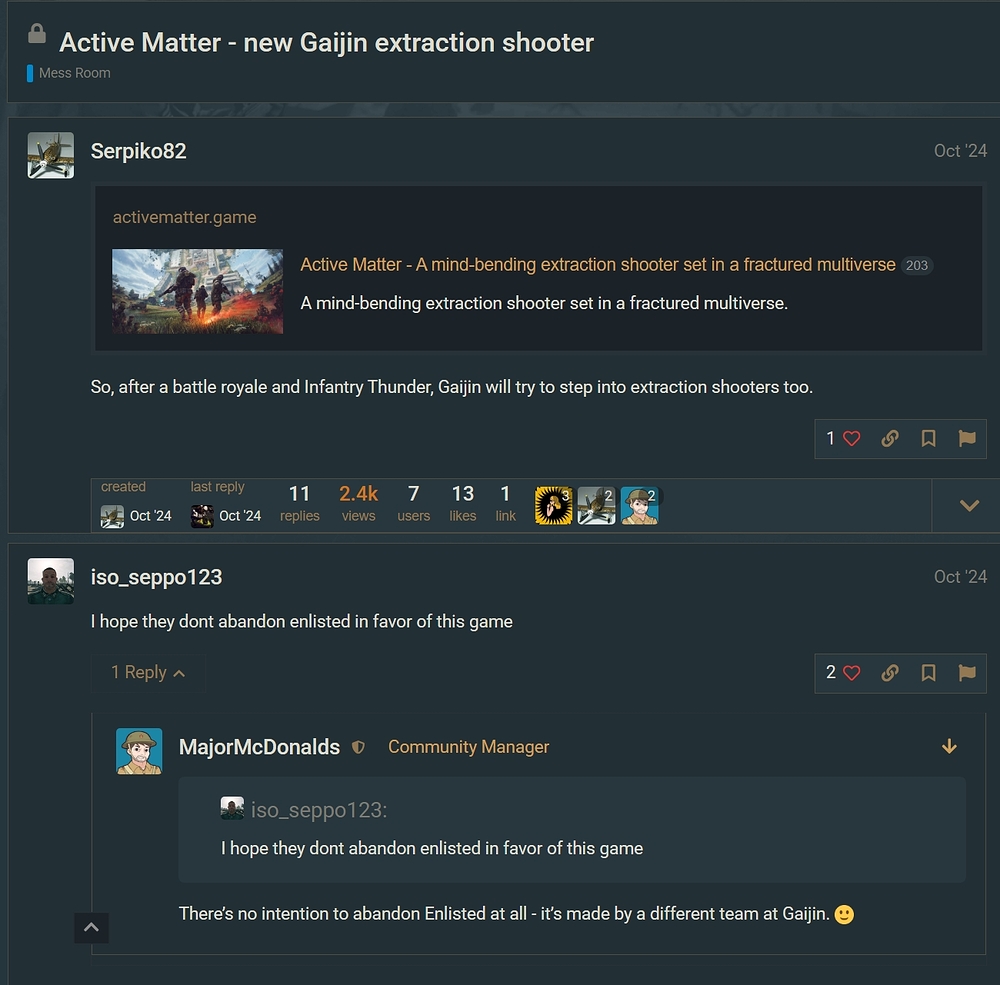The height and width of the screenshot is (985, 1000).
Task: Flag Serpiko82's post
Action: (x=967, y=439)
